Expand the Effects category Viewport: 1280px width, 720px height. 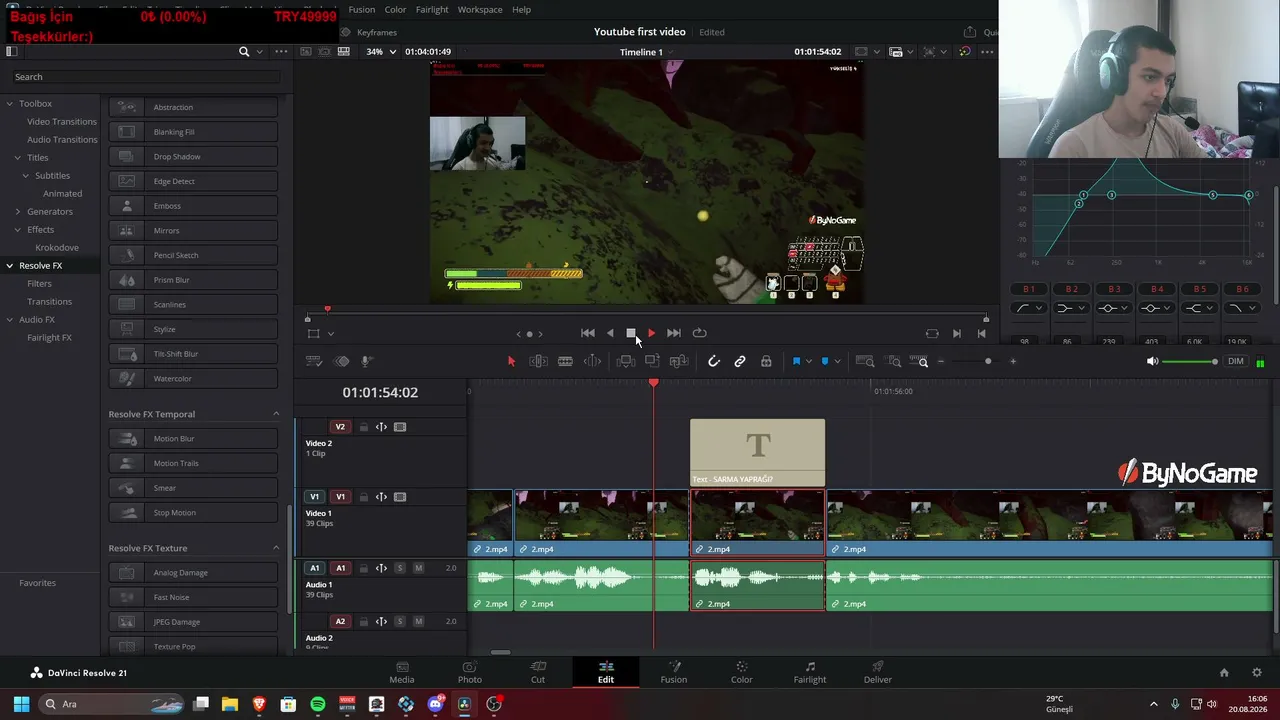(18, 230)
